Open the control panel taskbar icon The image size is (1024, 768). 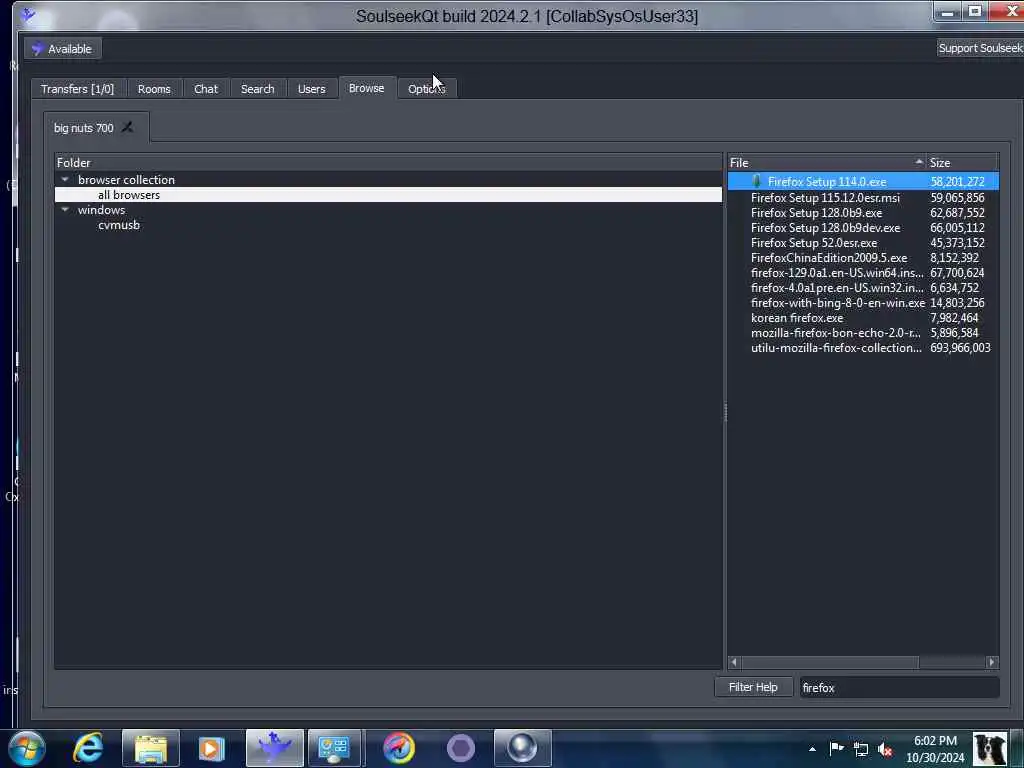(x=334, y=748)
